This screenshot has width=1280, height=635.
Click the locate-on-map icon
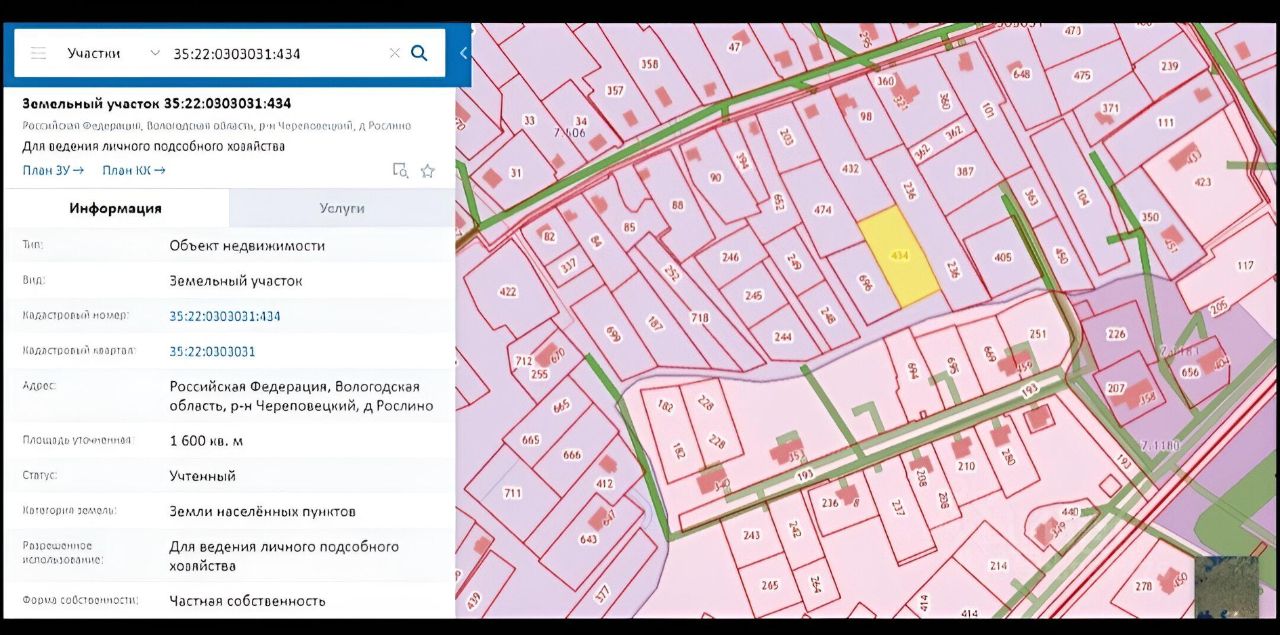(400, 170)
